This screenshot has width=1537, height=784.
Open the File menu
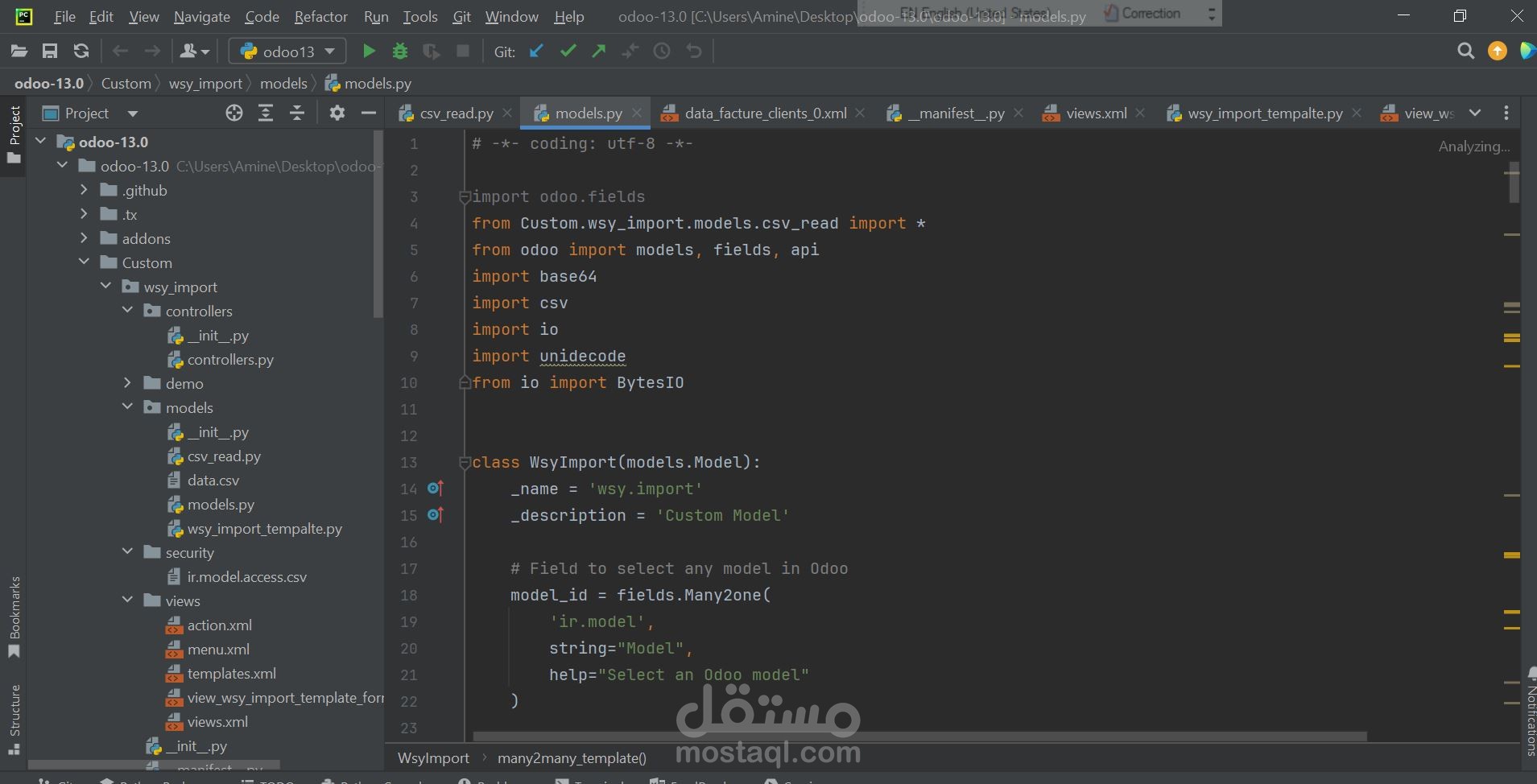64,16
